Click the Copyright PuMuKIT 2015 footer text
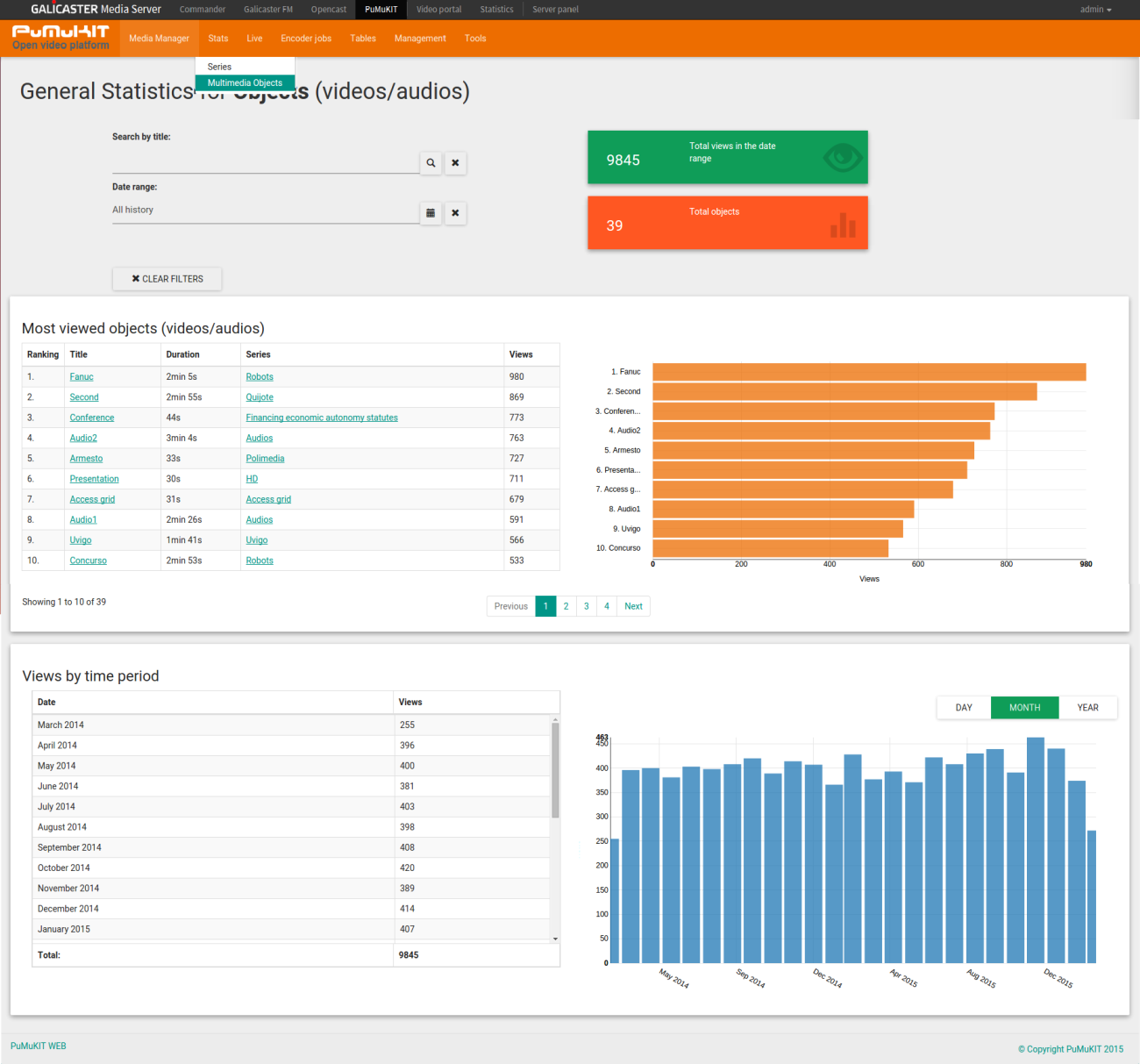 (x=1071, y=1049)
